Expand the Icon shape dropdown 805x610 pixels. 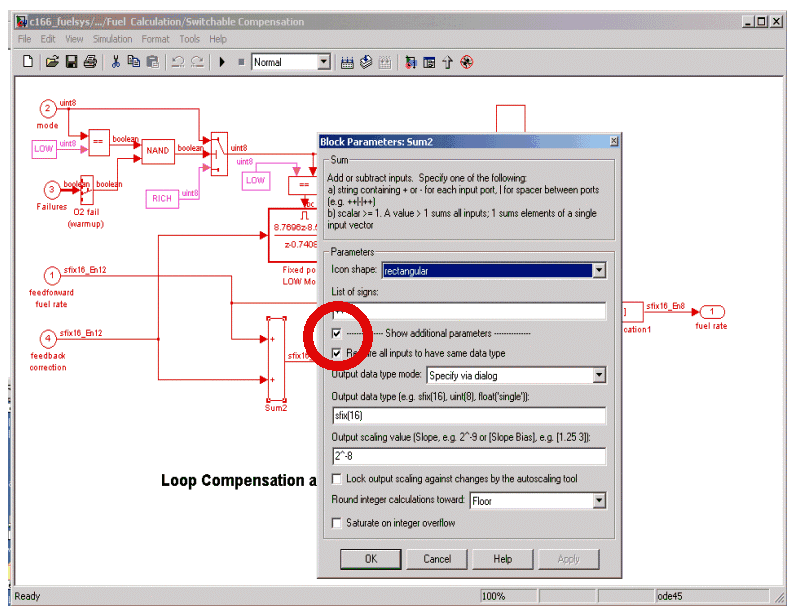598,270
